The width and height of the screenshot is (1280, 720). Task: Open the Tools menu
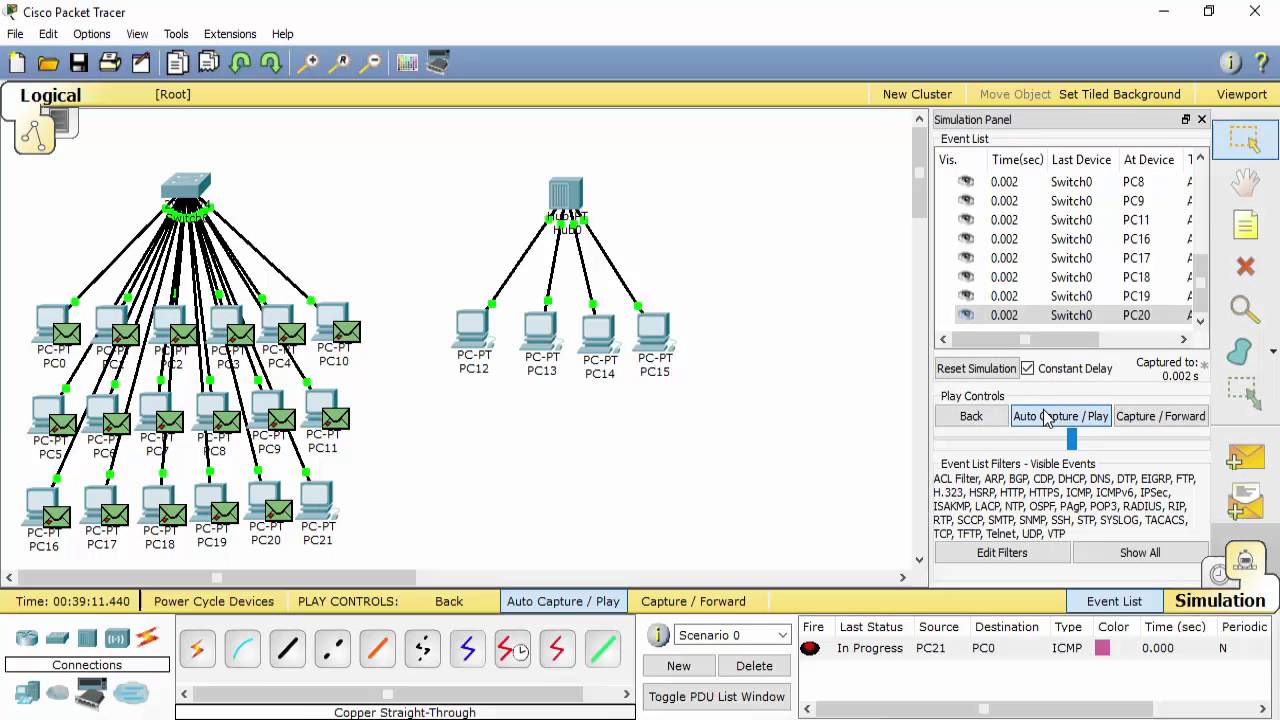176,34
